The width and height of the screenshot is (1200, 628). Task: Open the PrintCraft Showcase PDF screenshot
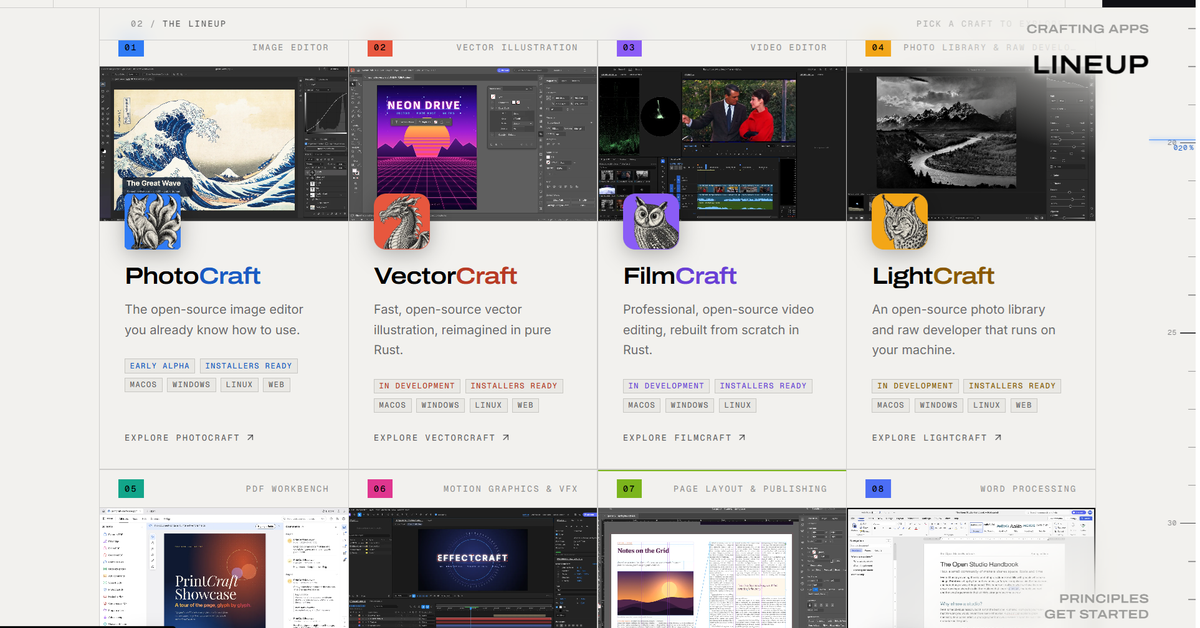(224, 568)
